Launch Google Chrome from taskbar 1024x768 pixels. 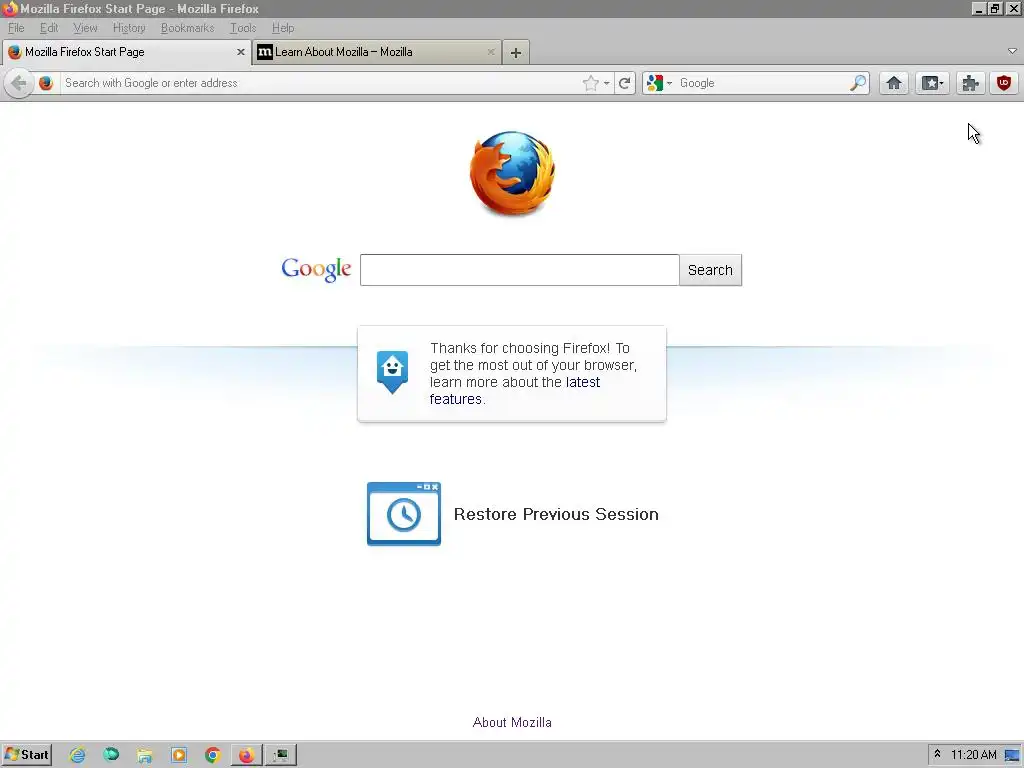click(x=212, y=755)
